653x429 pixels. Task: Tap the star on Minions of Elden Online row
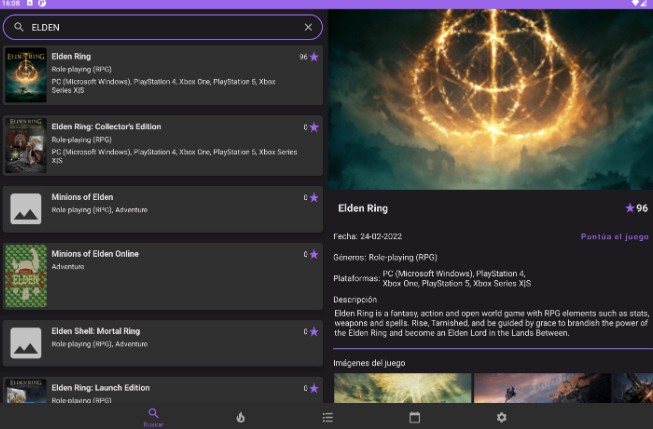pyautogui.click(x=314, y=254)
